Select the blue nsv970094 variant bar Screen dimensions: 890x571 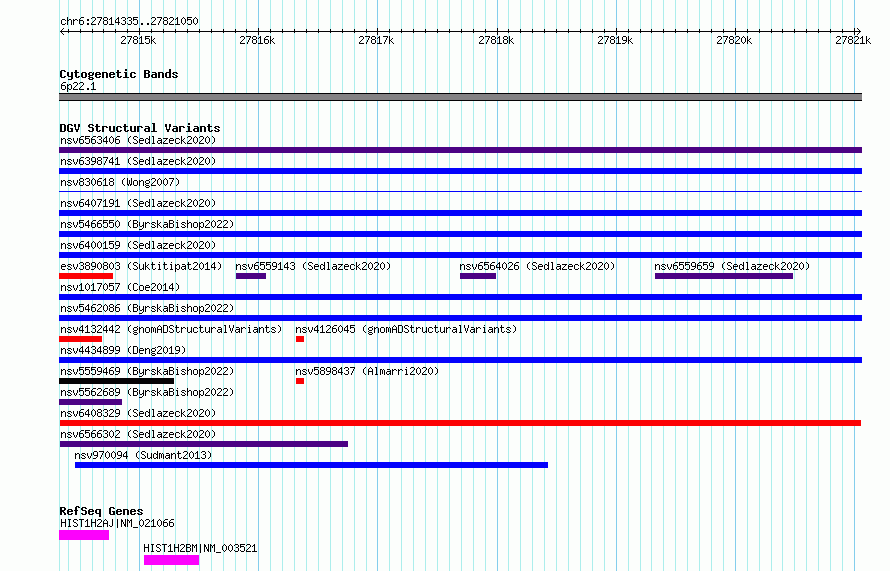tap(312, 465)
